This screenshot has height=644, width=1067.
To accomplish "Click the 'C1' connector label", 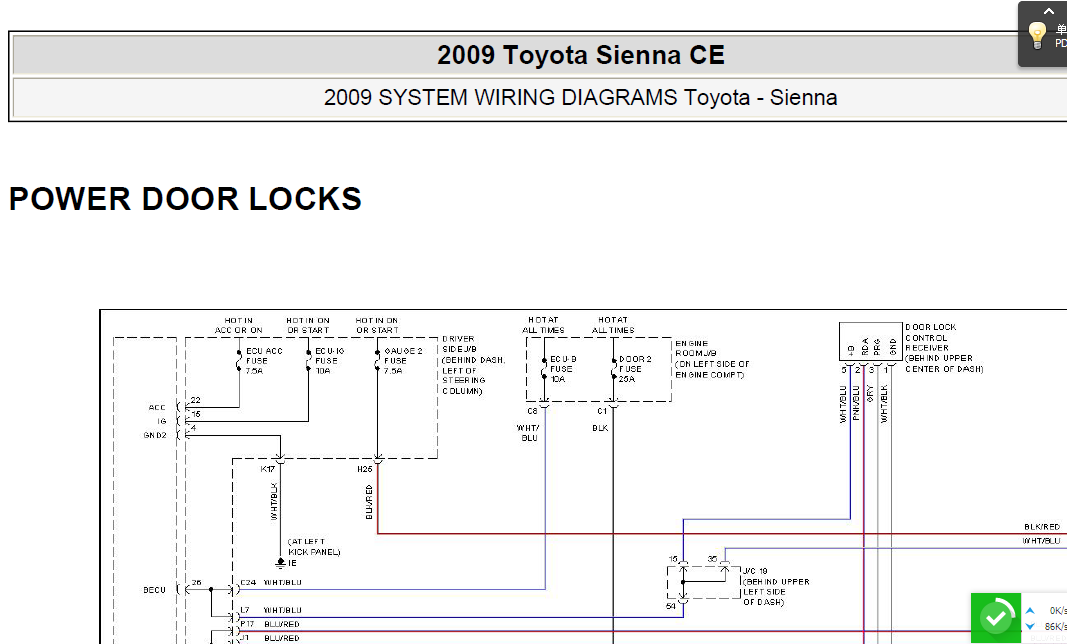I will pyautogui.click(x=602, y=411).
